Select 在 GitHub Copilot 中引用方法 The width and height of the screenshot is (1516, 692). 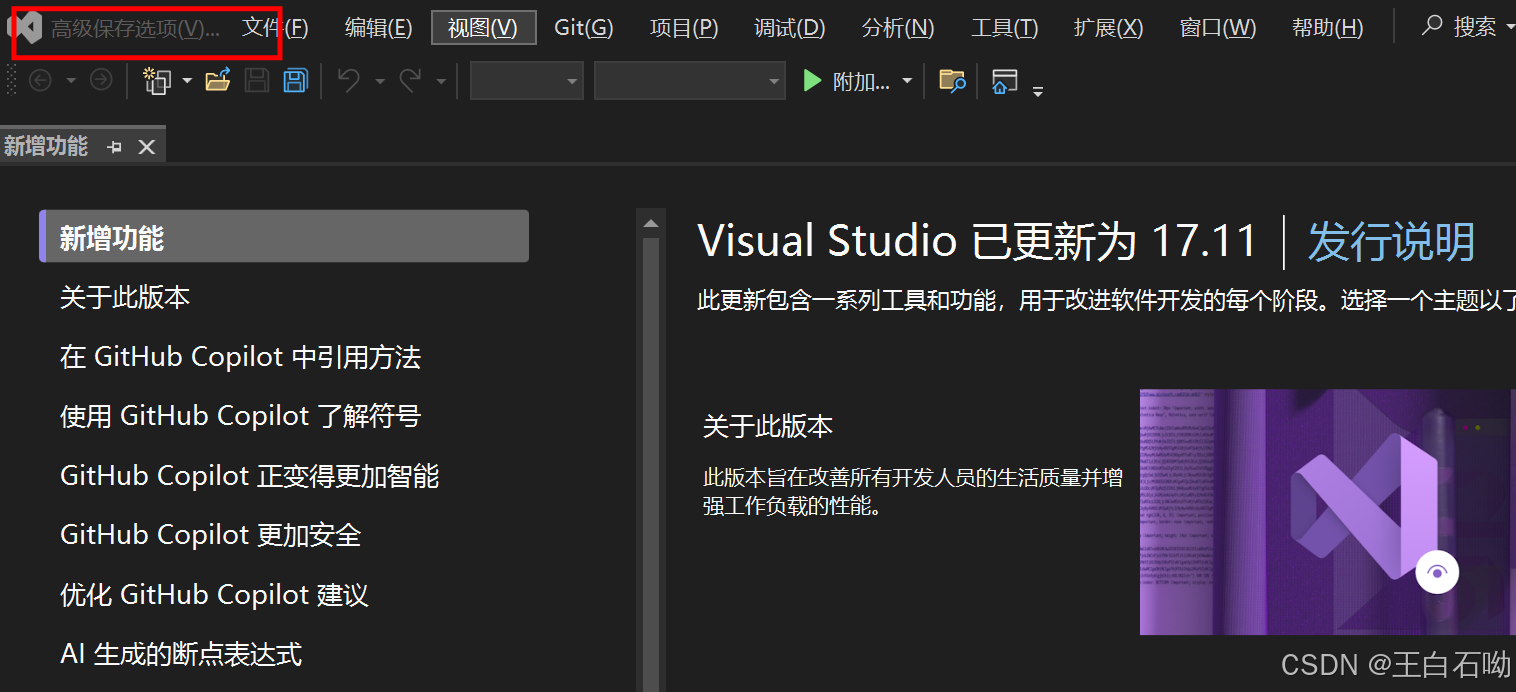click(240, 357)
